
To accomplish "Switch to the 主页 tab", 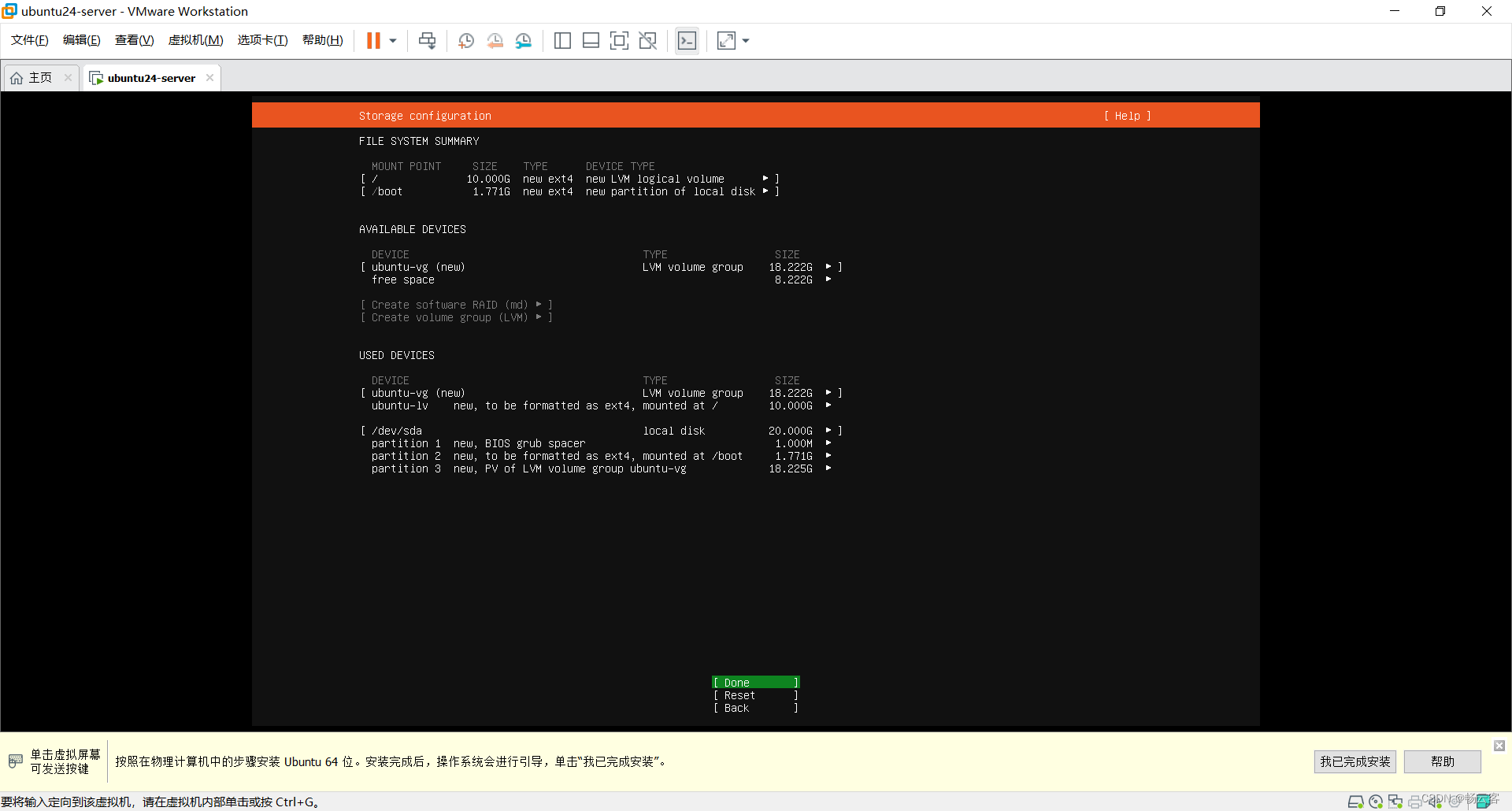I will click(40, 77).
